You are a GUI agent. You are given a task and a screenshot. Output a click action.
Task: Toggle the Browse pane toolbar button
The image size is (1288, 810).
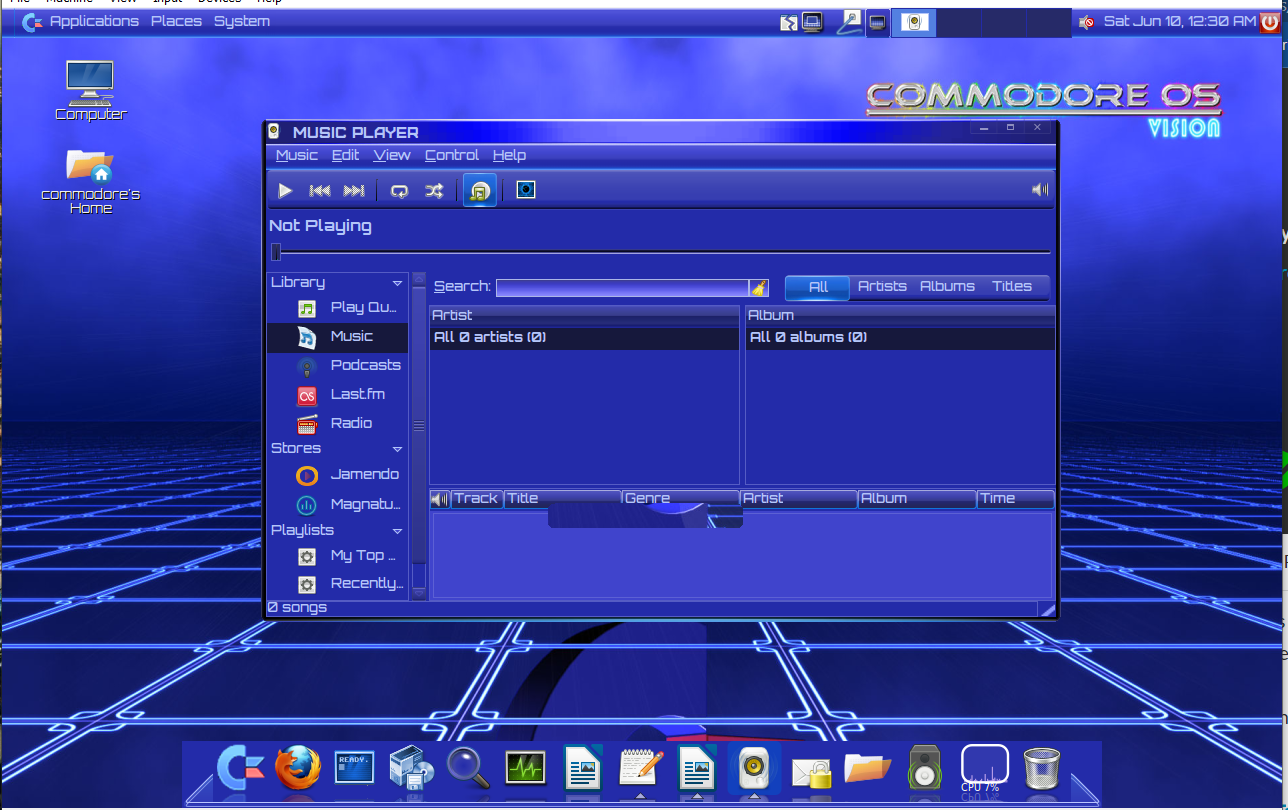480,190
